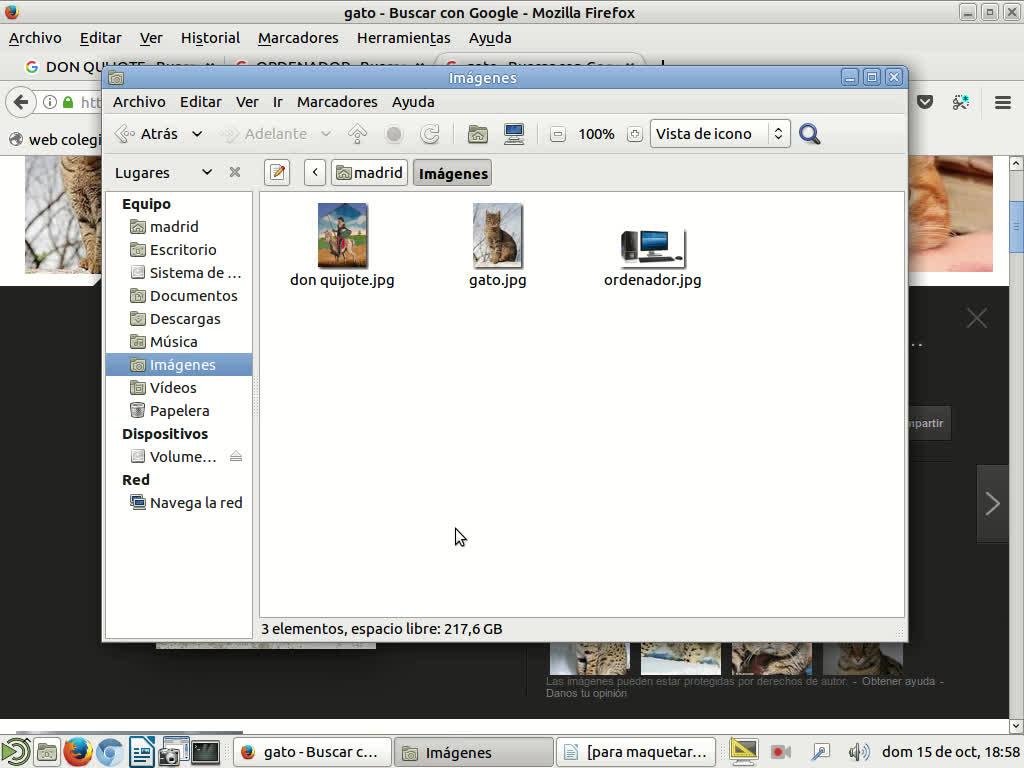1024x768 pixels.
Task: Open the Marcadores menu in file manager
Action: tap(336, 102)
